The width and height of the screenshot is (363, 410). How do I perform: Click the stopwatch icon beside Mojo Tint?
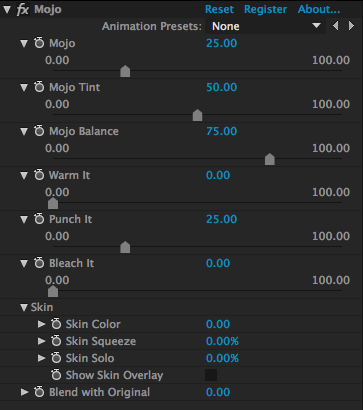click(x=39, y=87)
